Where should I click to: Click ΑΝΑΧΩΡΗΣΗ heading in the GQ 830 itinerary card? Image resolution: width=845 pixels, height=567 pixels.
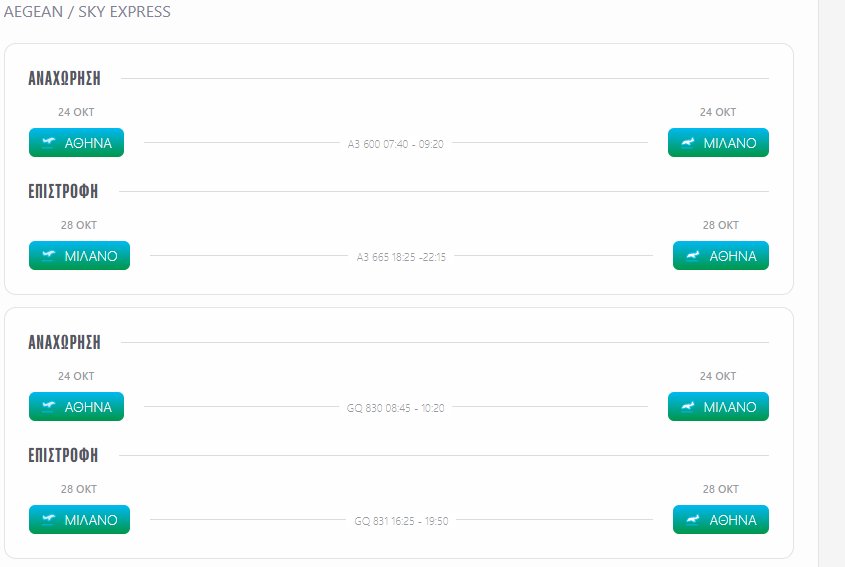(64, 342)
